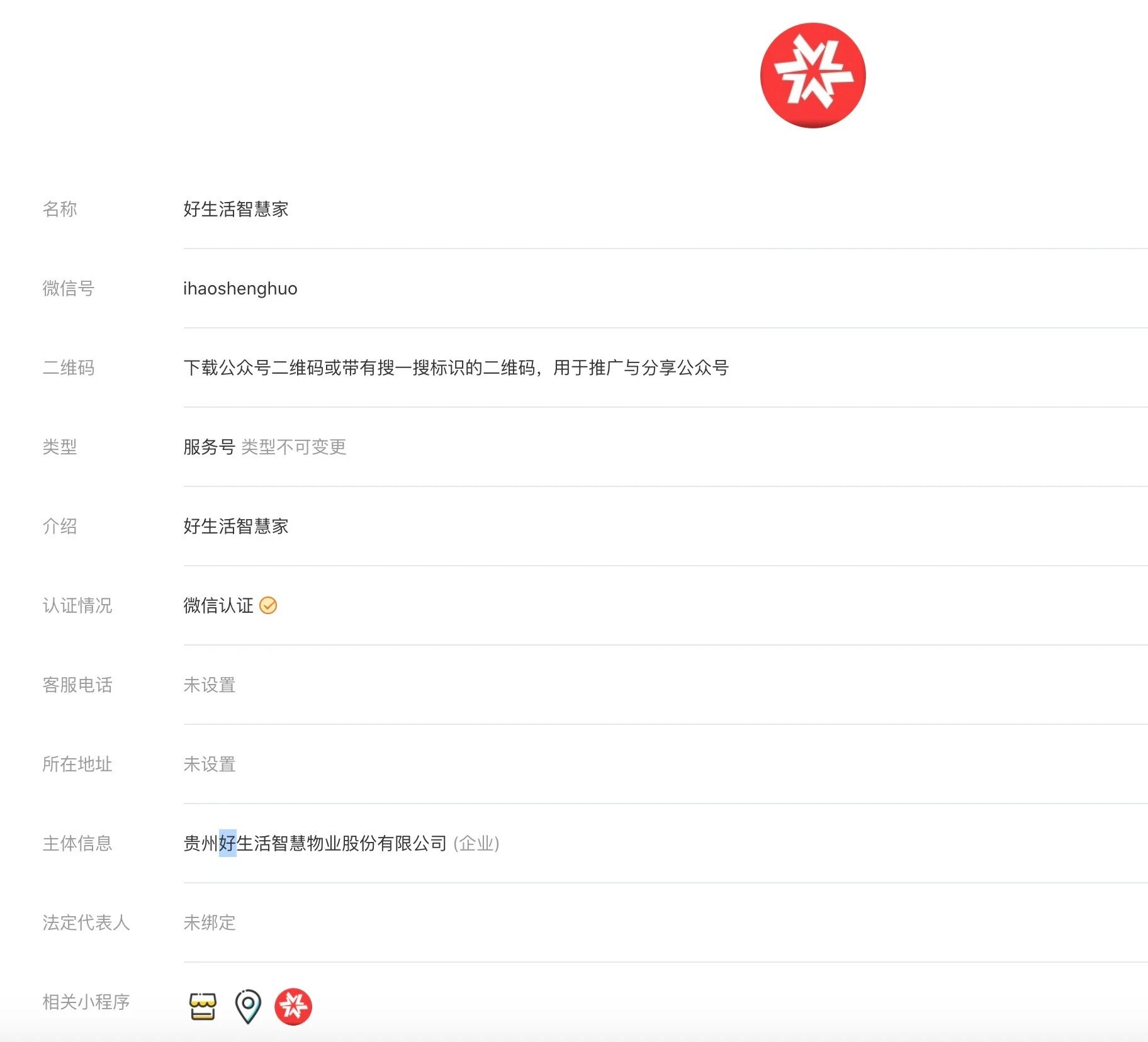Open the shop storefront mini program icon
This screenshot has height=1042, width=1148.
click(203, 1006)
